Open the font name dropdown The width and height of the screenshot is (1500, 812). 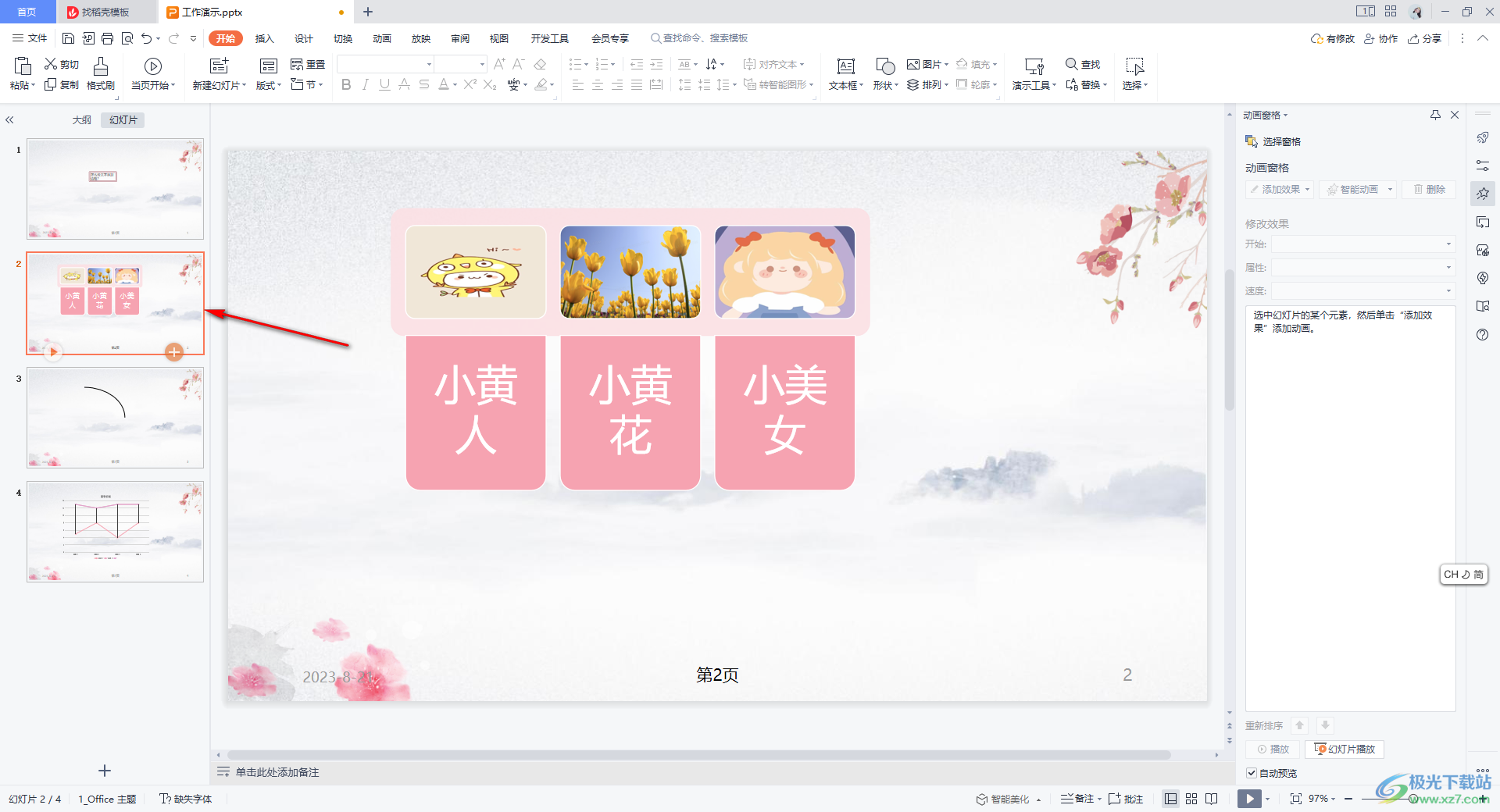(429, 64)
